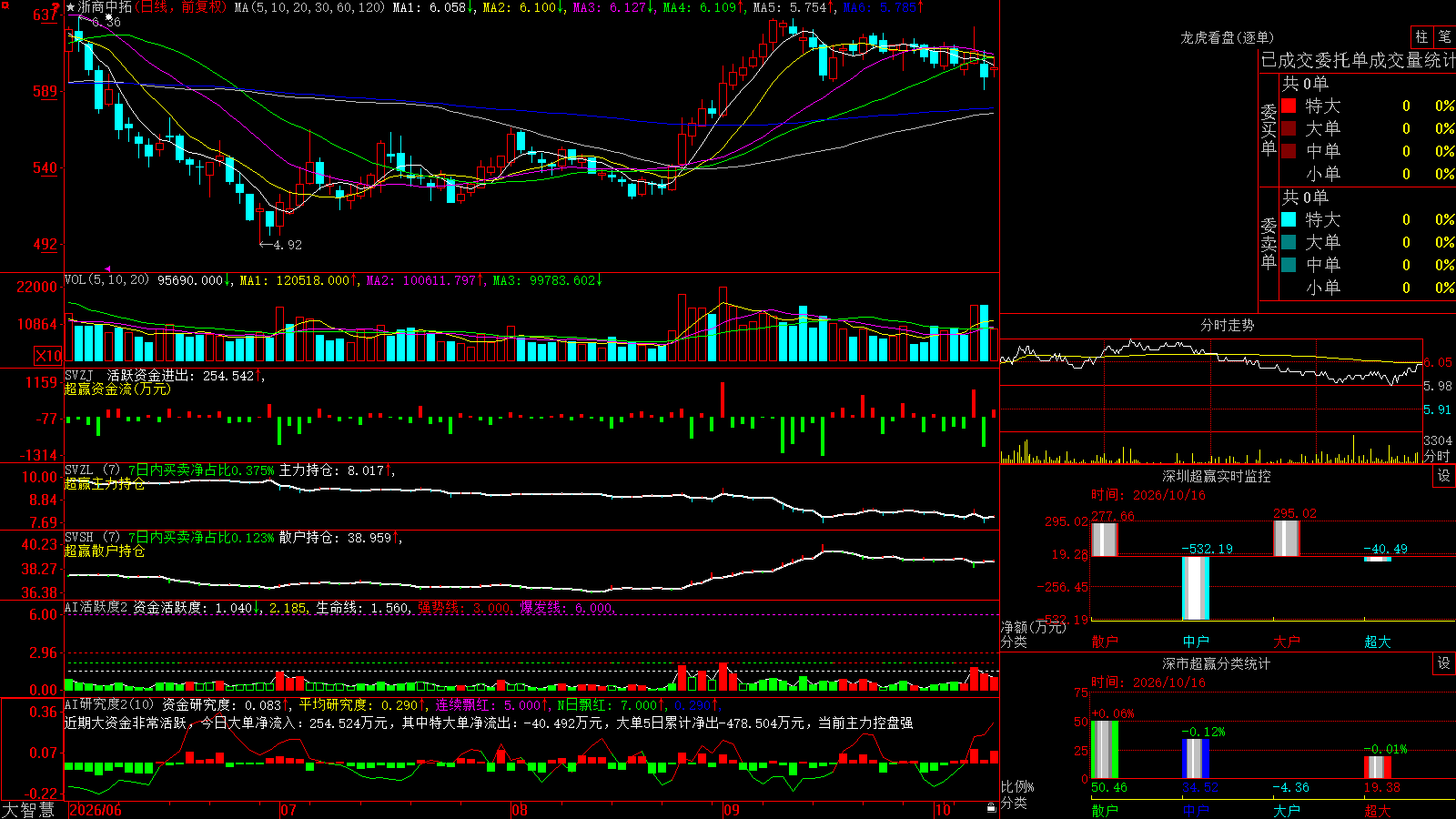This screenshot has height=819, width=1456.
Task: Click the magenta arrow marker above VOL
Action: (108, 269)
